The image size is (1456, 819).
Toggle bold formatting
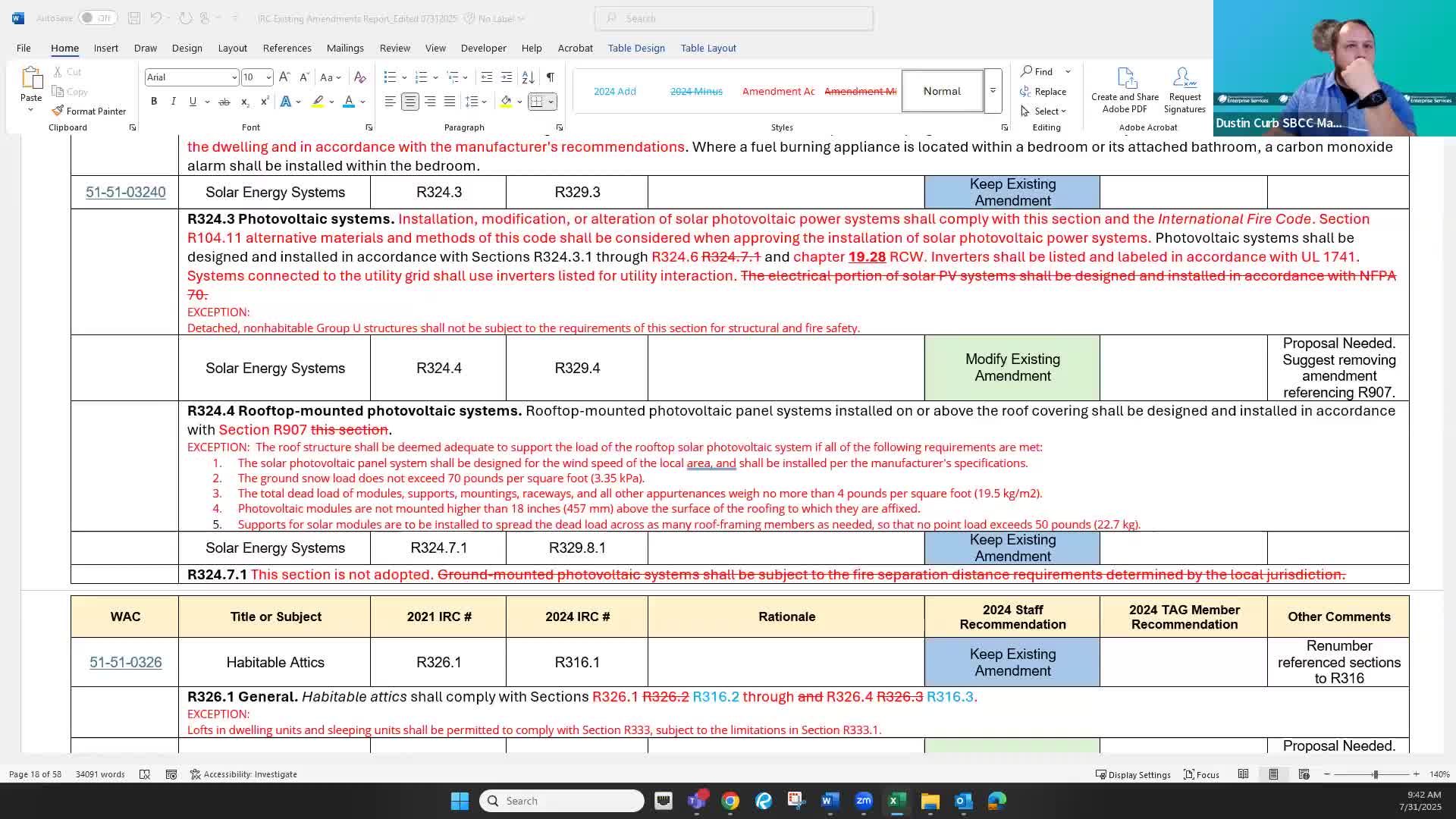tap(154, 102)
